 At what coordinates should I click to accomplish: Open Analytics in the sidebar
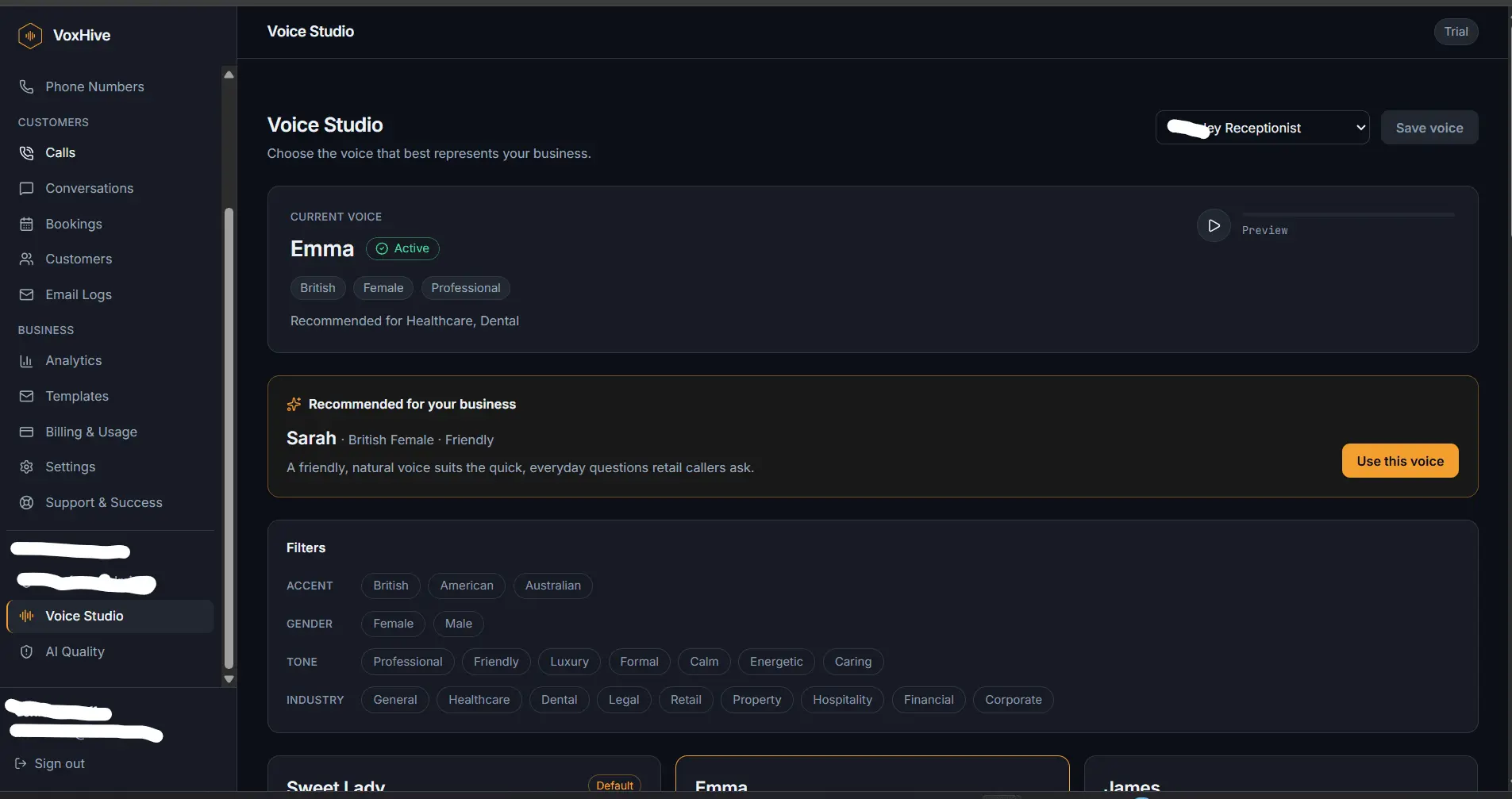110,360
